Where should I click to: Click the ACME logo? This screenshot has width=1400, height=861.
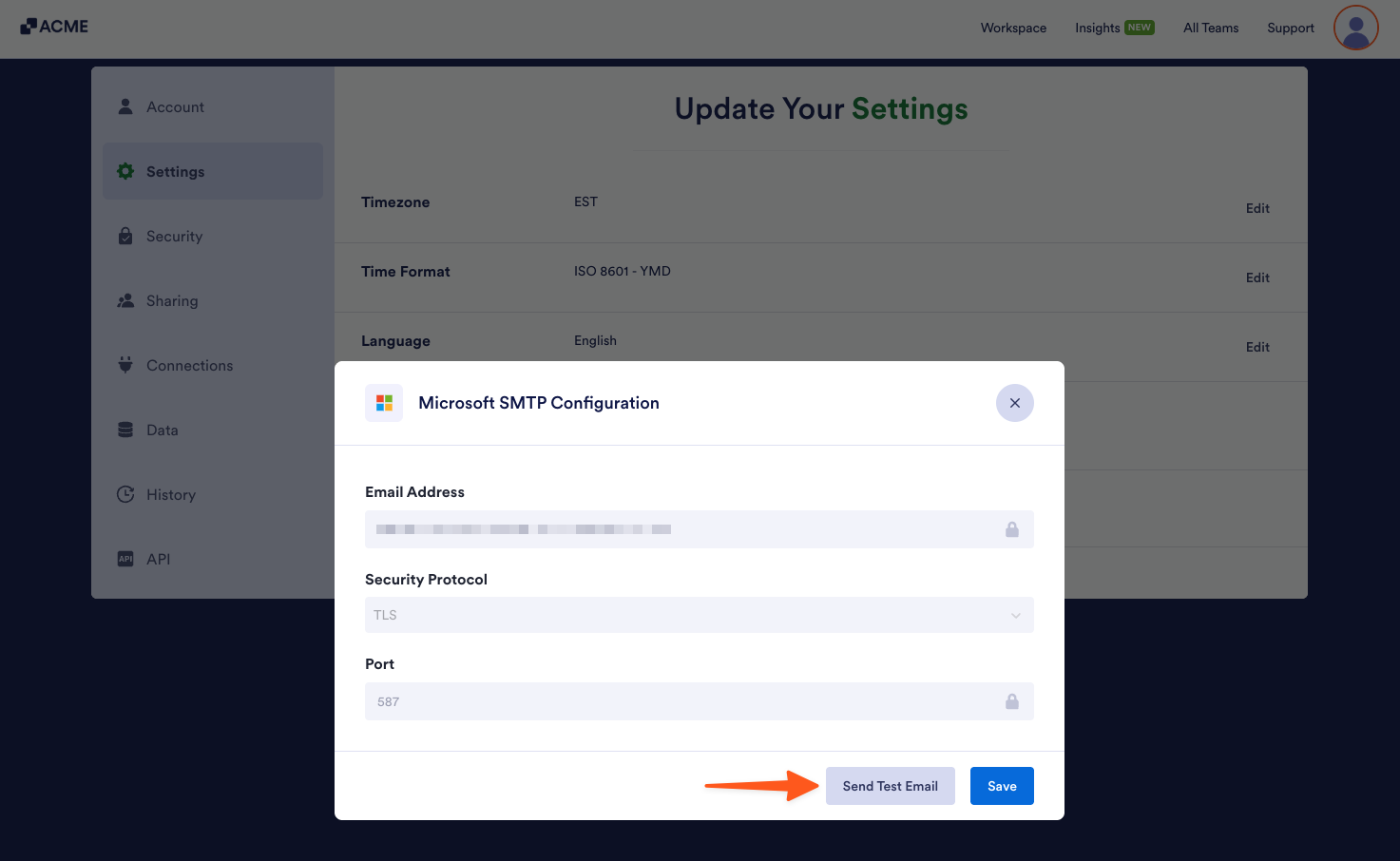54,26
